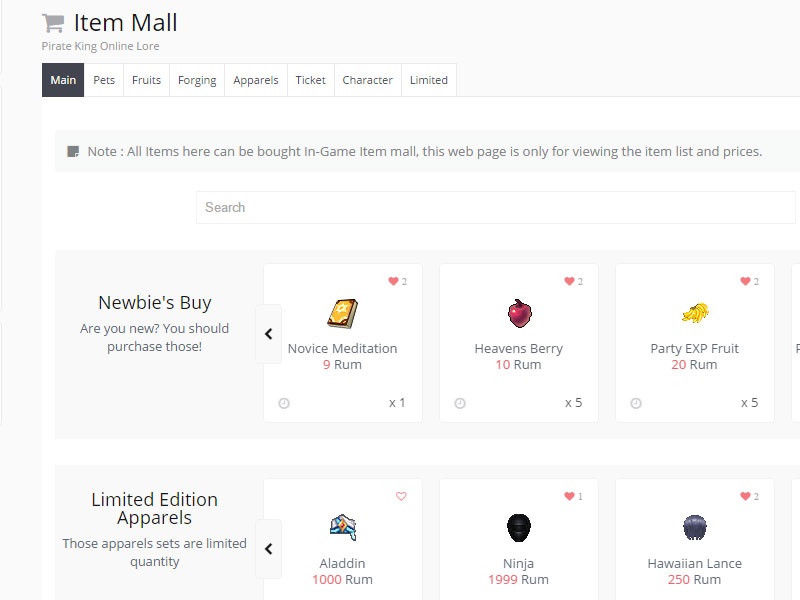Like the Novice Meditation item heart

click(393, 281)
